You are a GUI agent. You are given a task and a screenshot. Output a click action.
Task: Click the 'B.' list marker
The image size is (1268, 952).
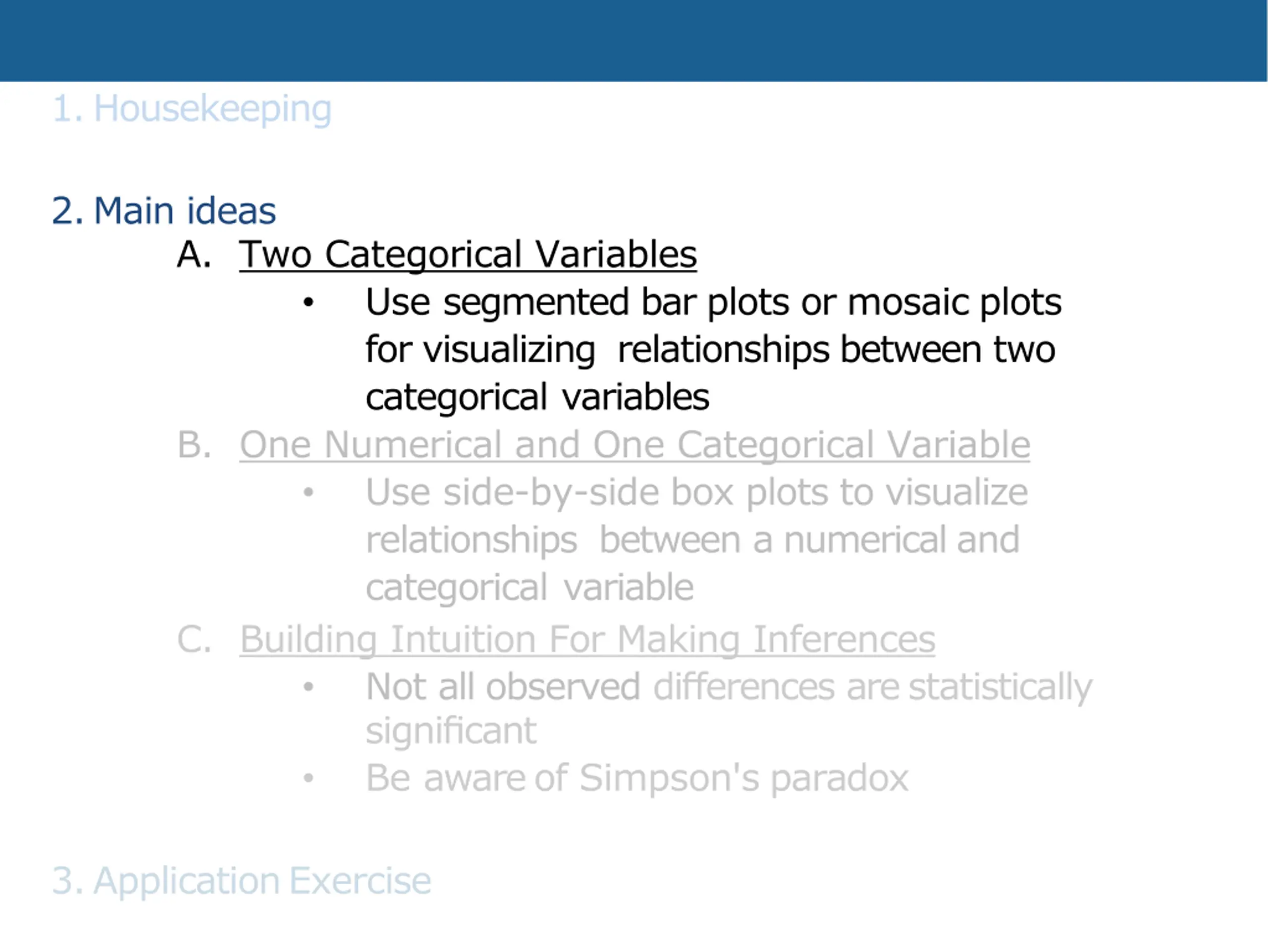pos(194,444)
